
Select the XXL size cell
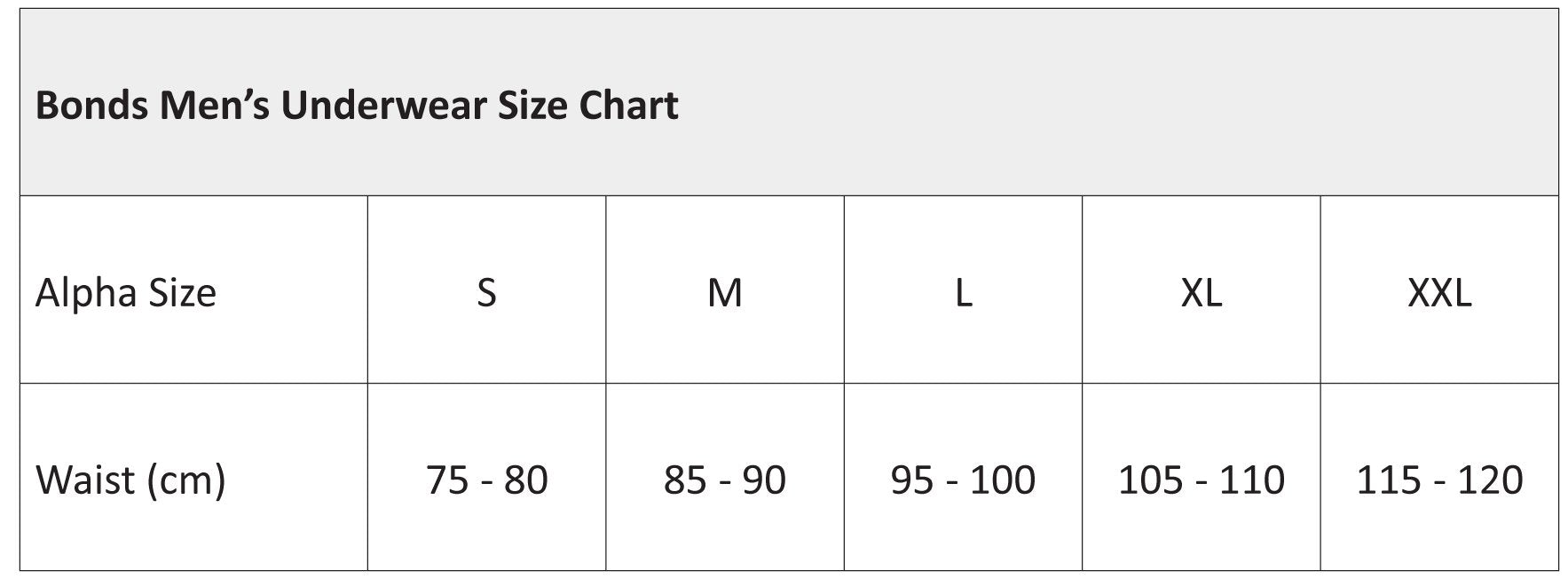point(1439,293)
